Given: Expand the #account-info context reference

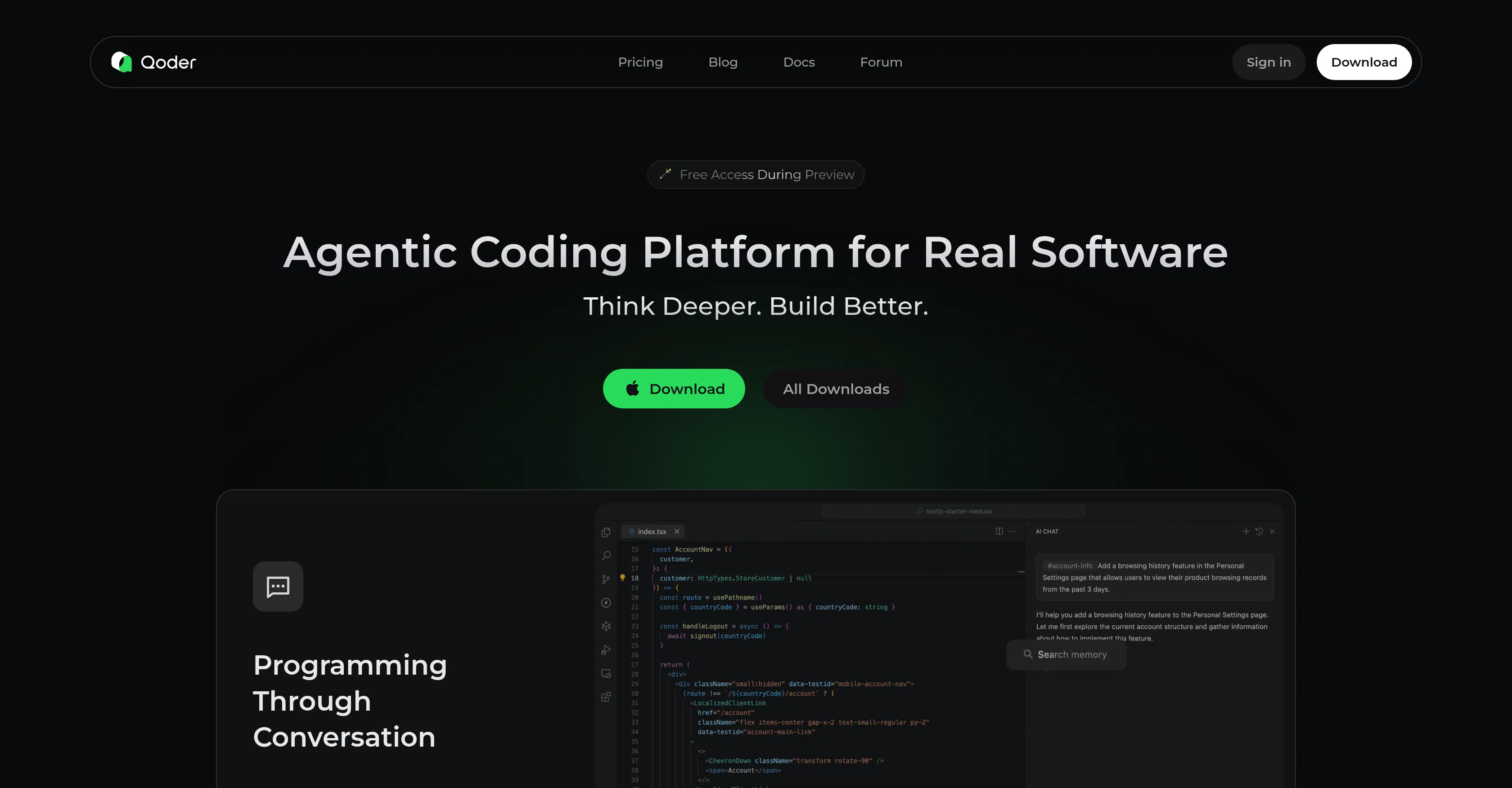Looking at the screenshot, I should [1070, 566].
